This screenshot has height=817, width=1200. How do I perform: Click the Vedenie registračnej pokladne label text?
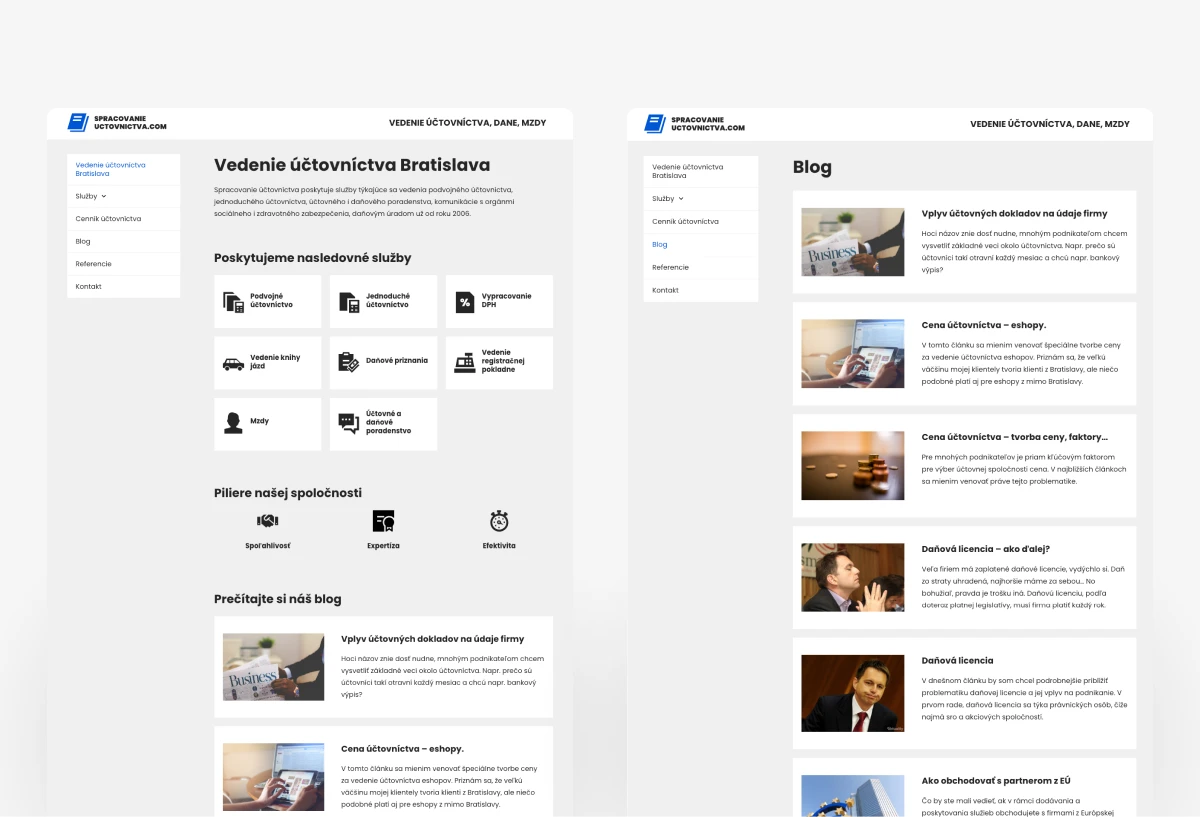503,361
